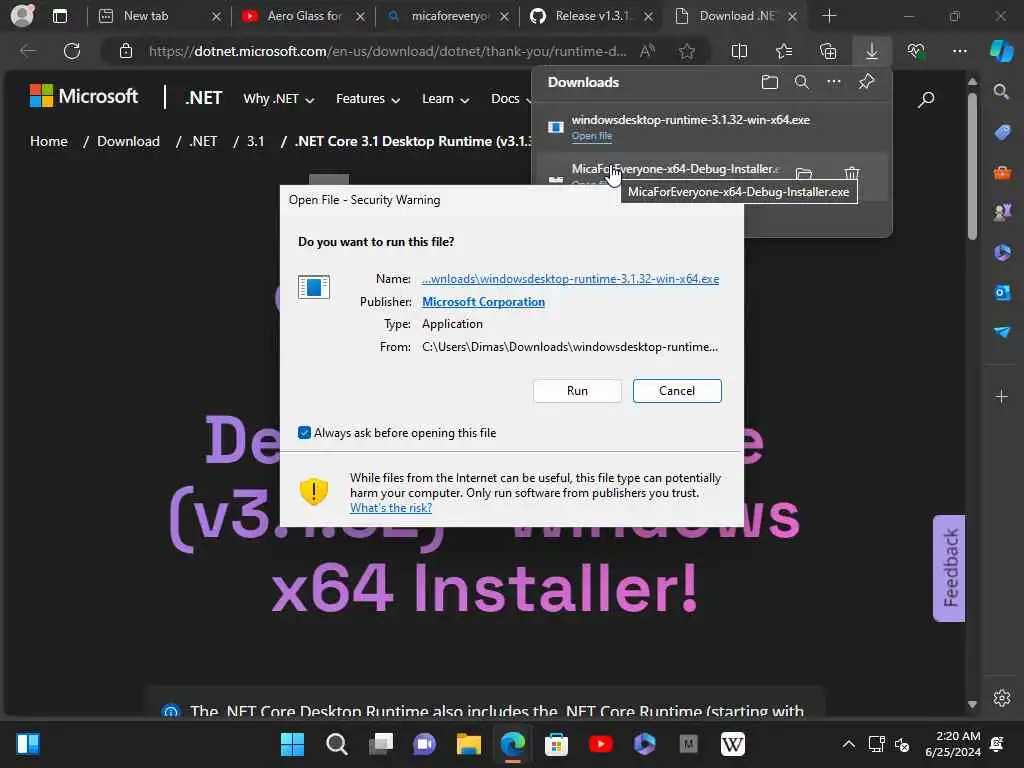Viewport: 1024px width, 768px height.
Task: Click the Microsoft logo
Action: 84,96
